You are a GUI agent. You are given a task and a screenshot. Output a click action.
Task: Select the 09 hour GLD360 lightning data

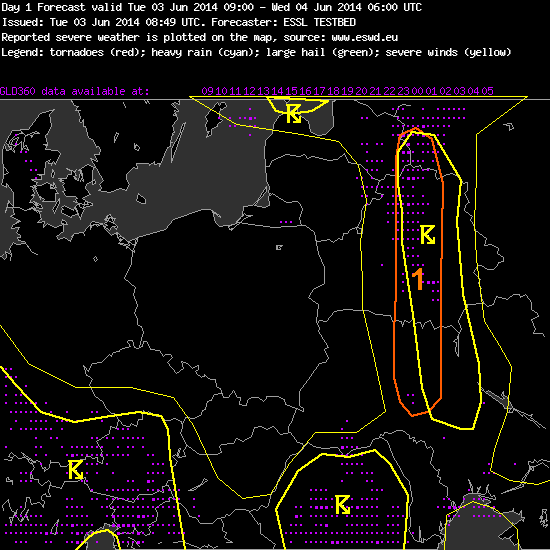(207, 91)
